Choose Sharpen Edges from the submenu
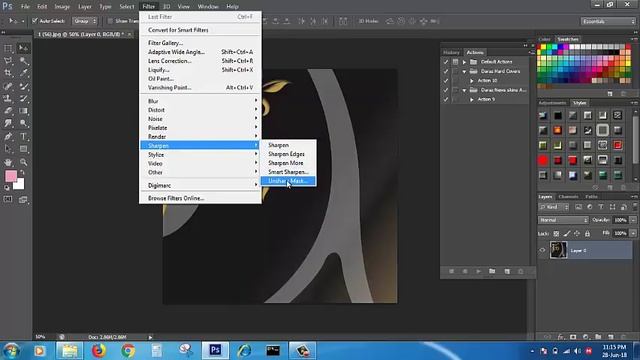The height and width of the screenshot is (360, 640). (x=288, y=154)
